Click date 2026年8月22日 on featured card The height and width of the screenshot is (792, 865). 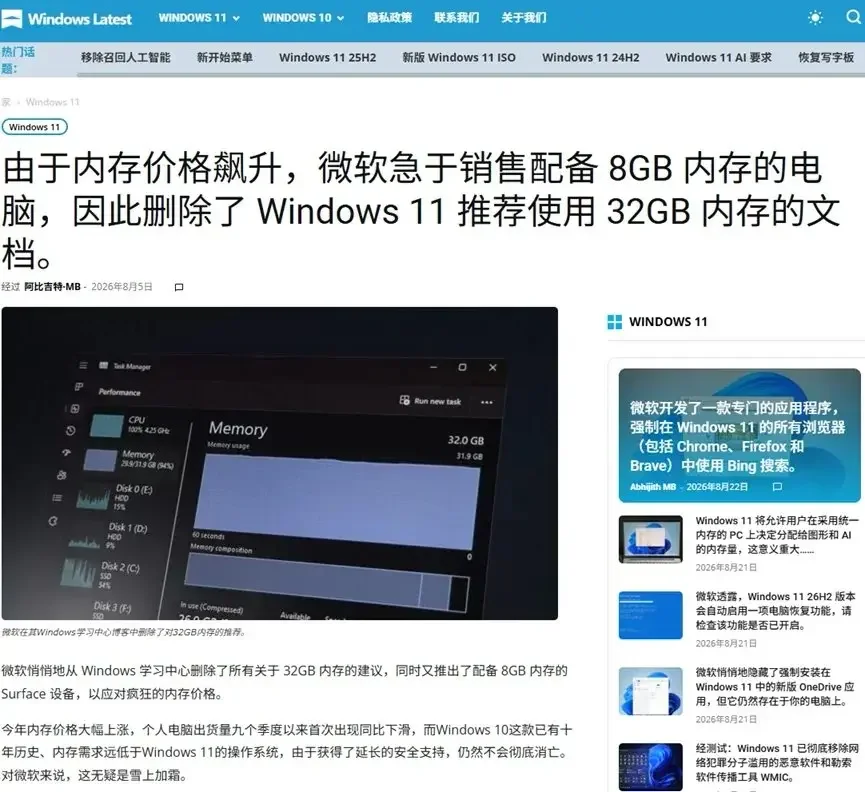(717, 487)
